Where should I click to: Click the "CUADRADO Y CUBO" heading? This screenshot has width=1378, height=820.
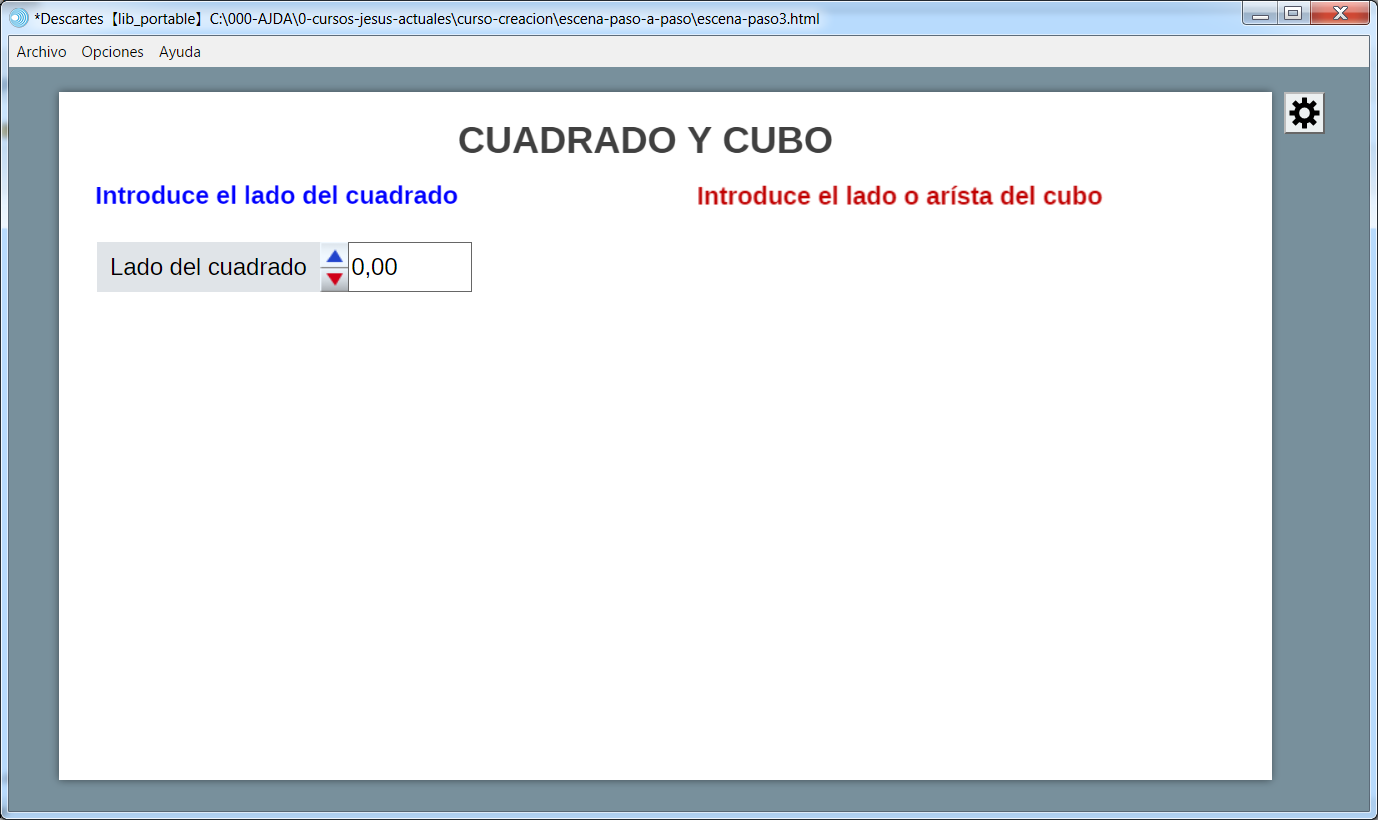[x=645, y=140]
